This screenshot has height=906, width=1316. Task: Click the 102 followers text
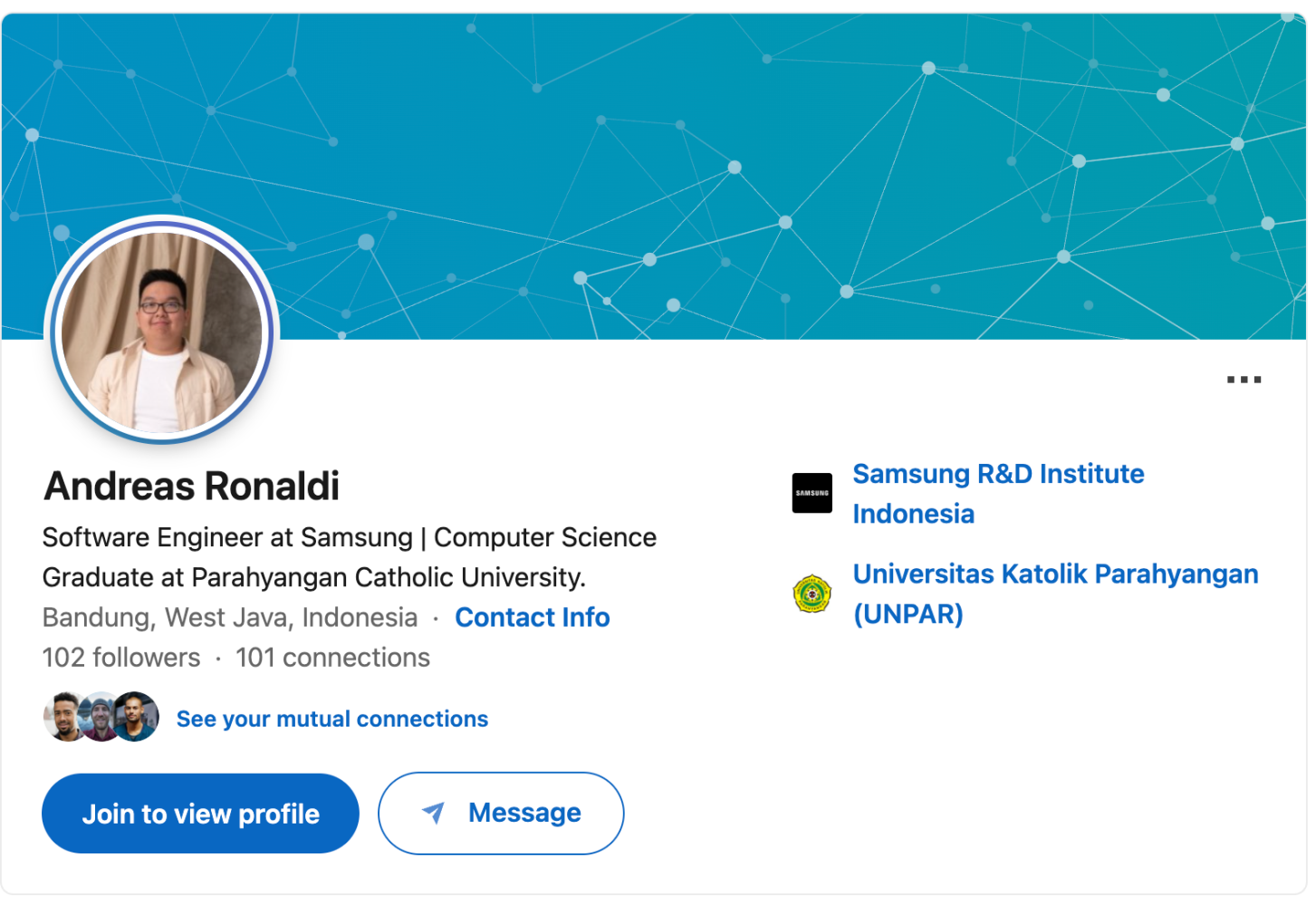coord(121,658)
